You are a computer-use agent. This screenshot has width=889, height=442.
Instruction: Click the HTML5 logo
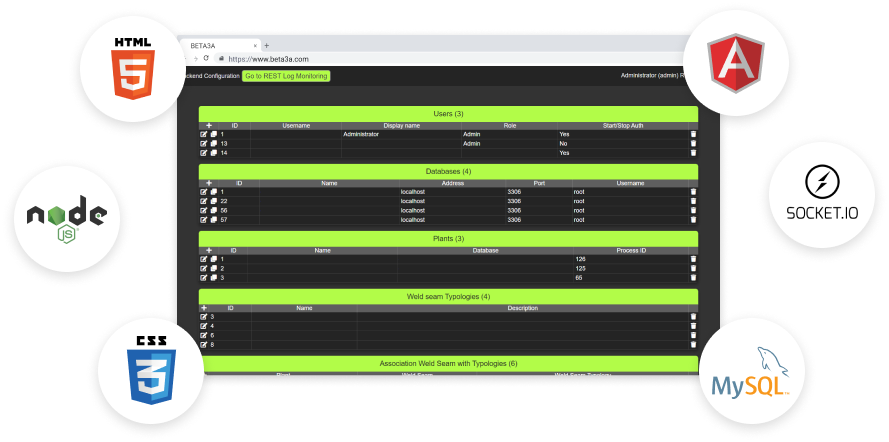133,68
